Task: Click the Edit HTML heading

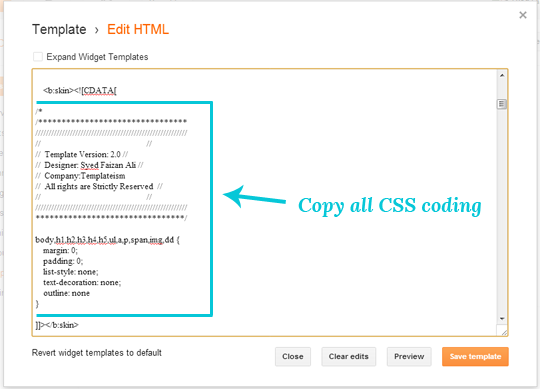Action: [x=138, y=30]
